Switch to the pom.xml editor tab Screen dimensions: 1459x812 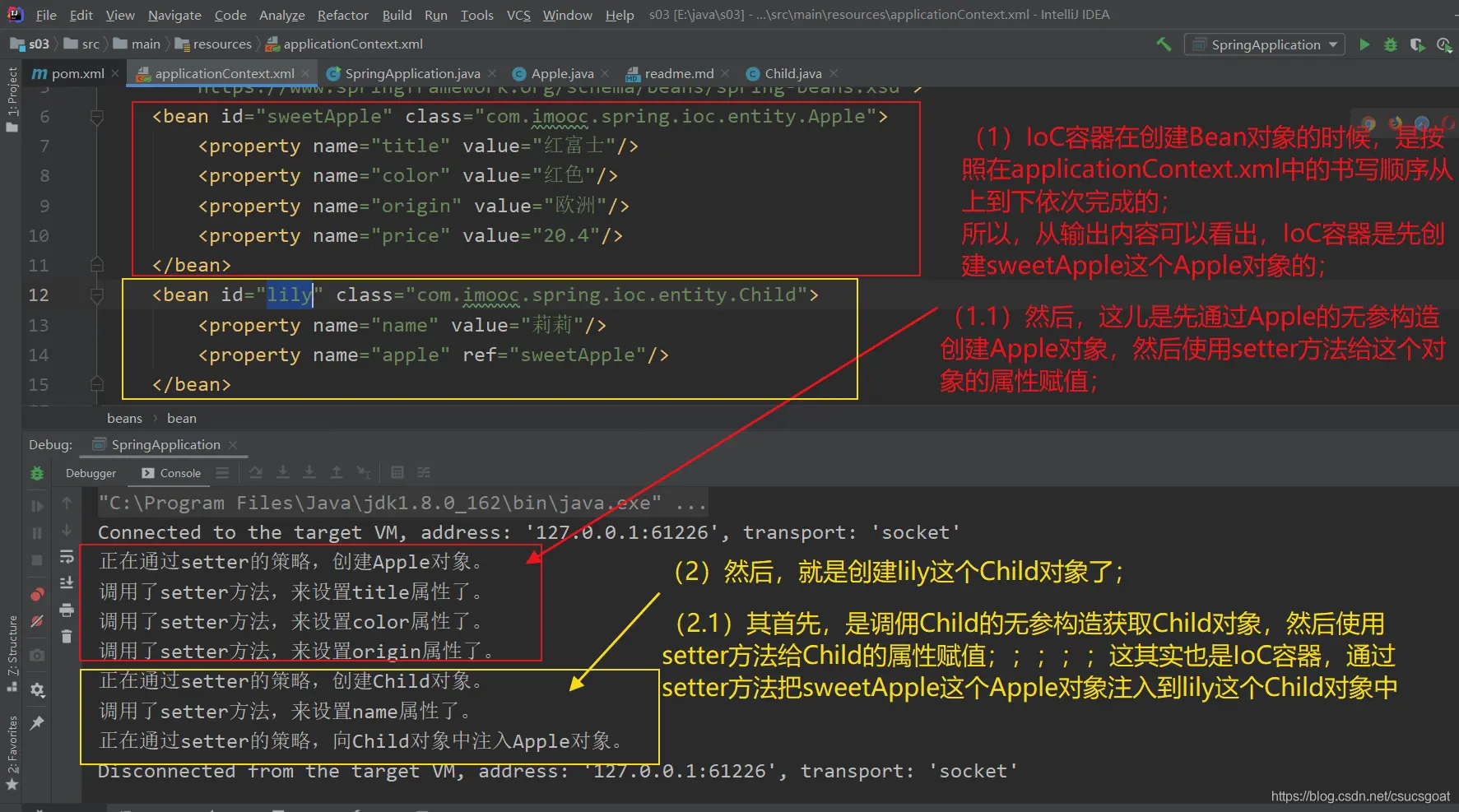coord(75,73)
